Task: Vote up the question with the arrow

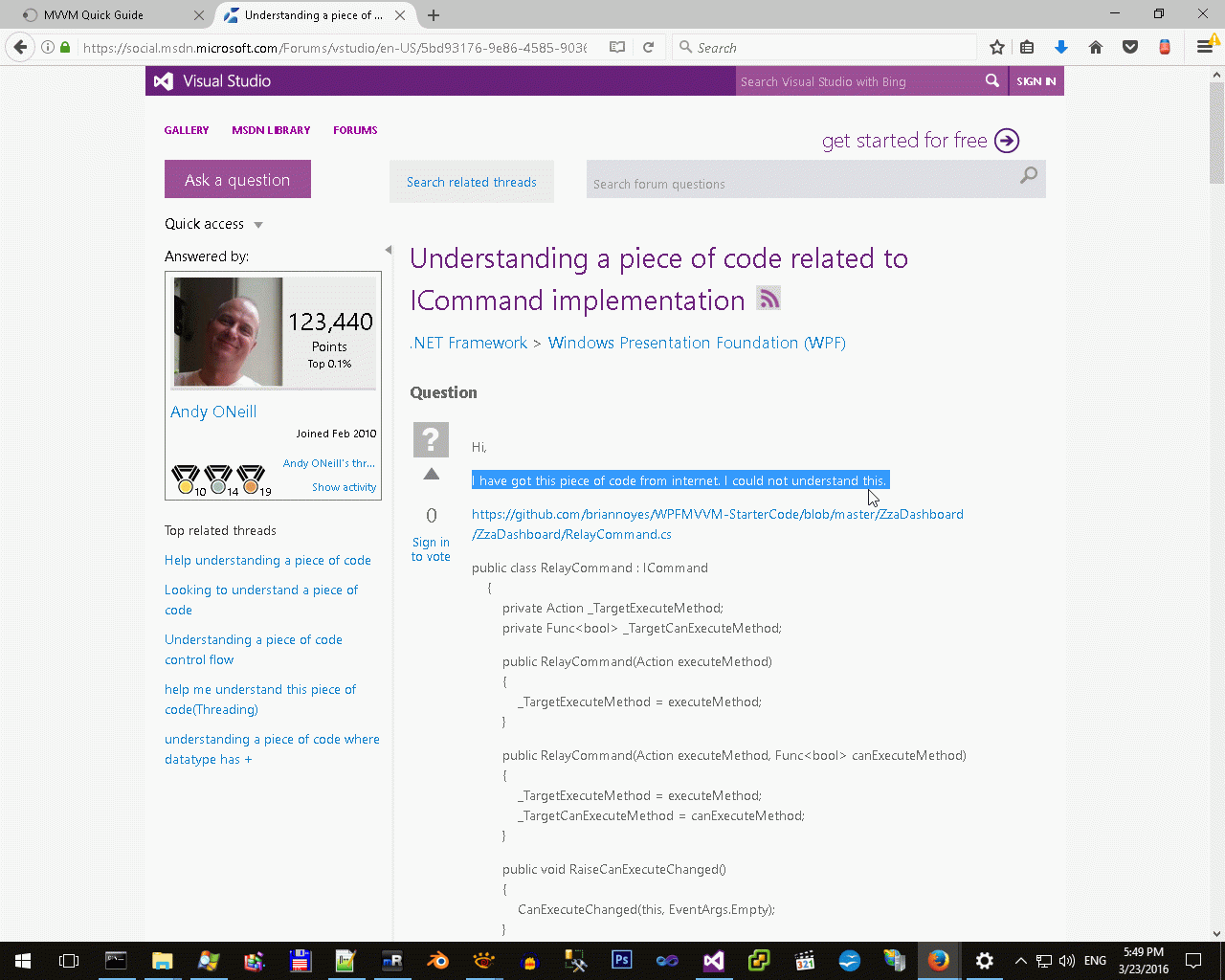Action: [432, 474]
